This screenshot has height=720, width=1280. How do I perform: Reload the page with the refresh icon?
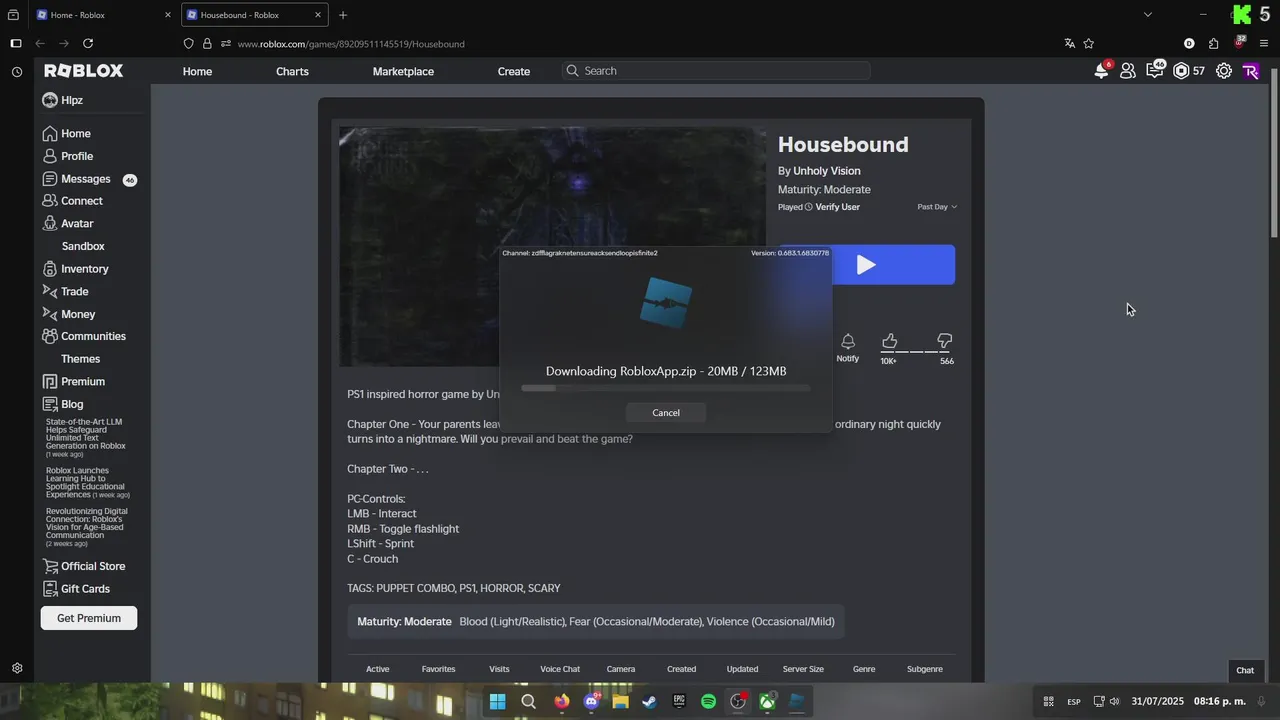(88, 43)
